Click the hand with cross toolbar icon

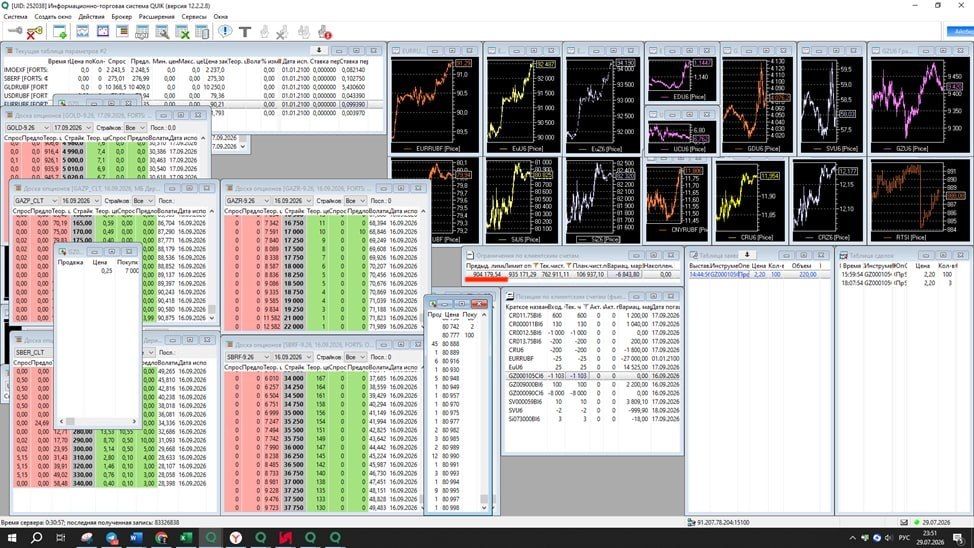click(x=282, y=32)
